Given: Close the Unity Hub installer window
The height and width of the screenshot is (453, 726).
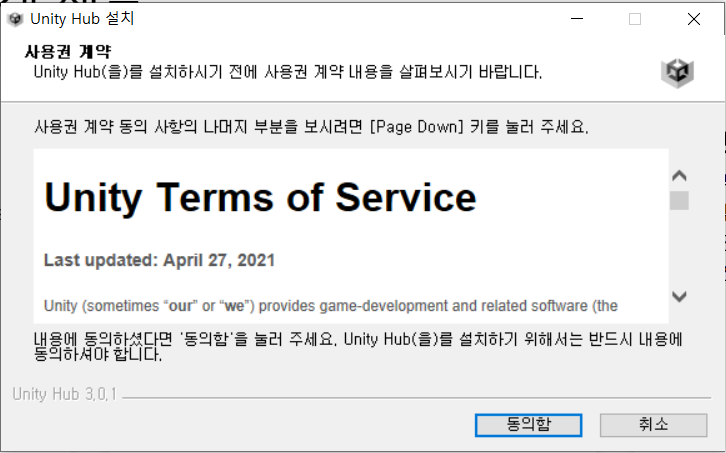Looking at the screenshot, I should pyautogui.click(x=694, y=19).
